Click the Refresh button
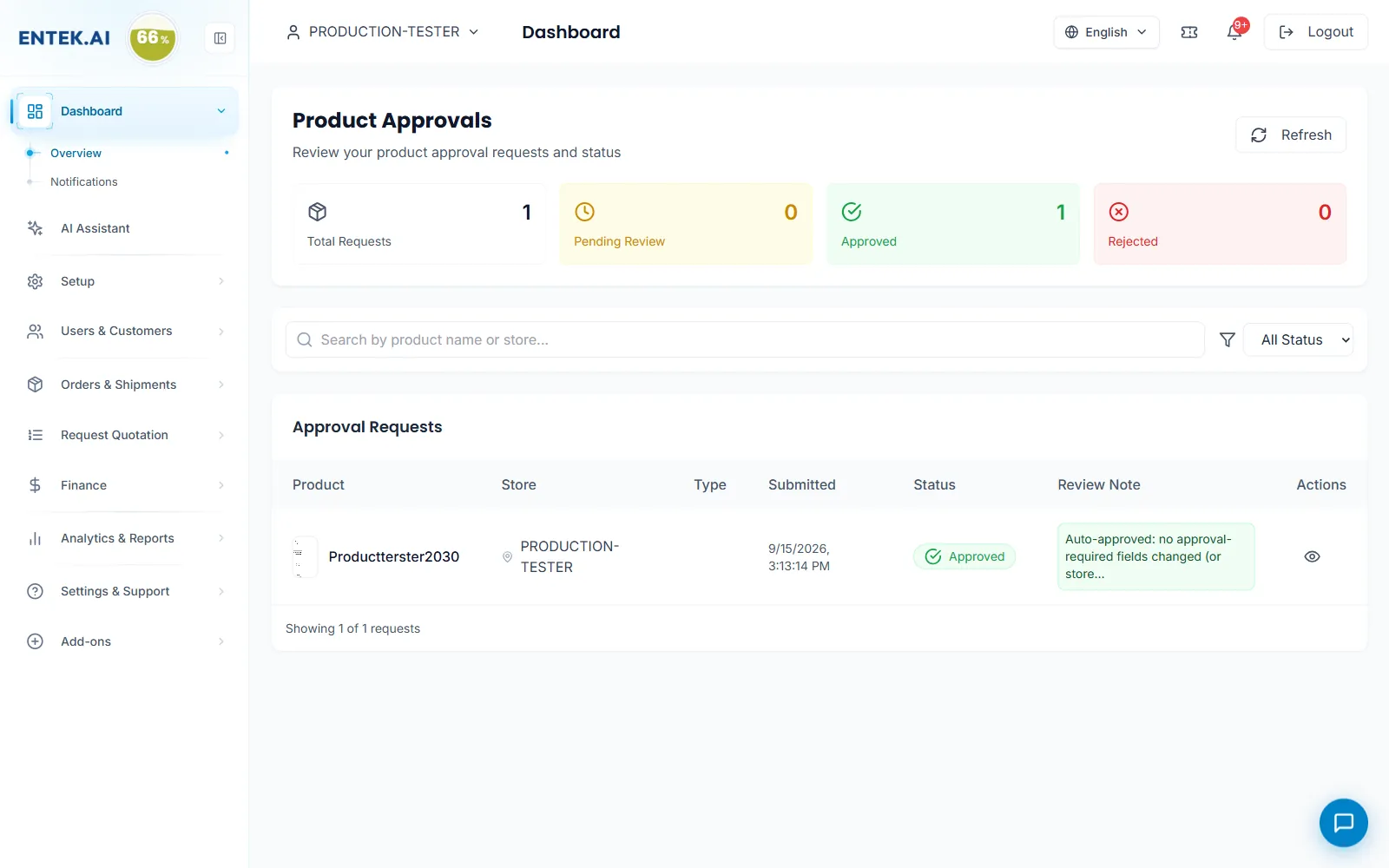This screenshot has height=868, width=1389. [1291, 135]
